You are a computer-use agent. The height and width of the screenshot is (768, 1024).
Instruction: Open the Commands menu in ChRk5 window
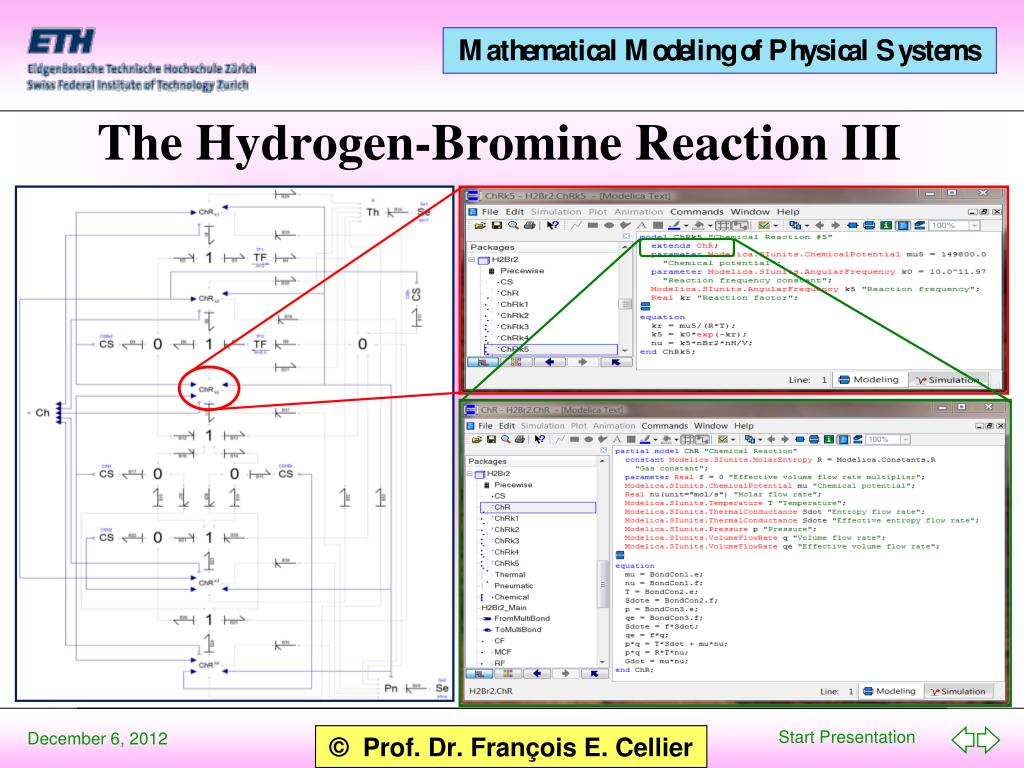(x=696, y=212)
